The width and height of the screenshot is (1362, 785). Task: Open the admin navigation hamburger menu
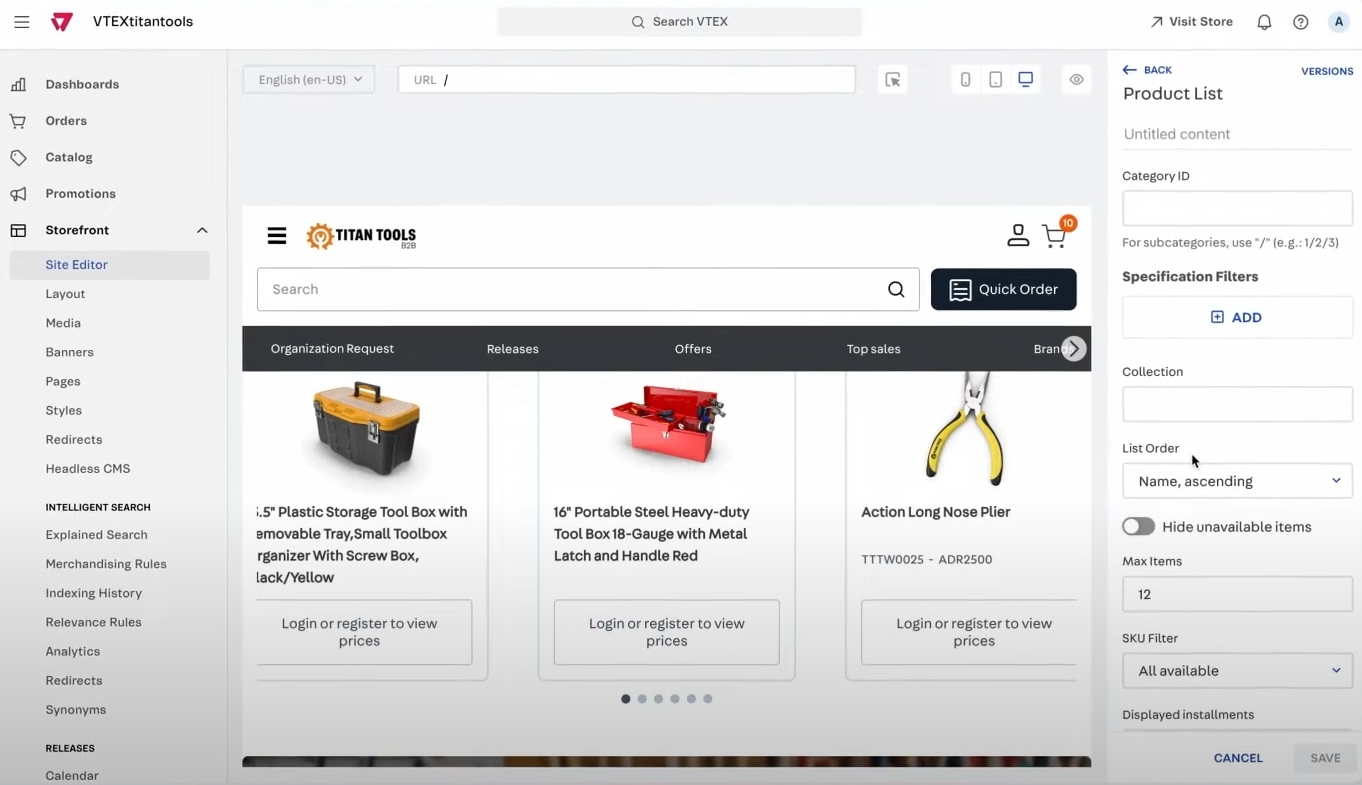click(21, 21)
